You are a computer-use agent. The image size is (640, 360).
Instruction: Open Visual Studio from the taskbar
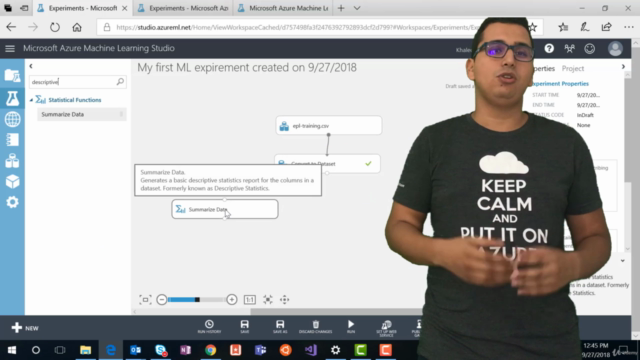pyautogui.click(x=311, y=350)
